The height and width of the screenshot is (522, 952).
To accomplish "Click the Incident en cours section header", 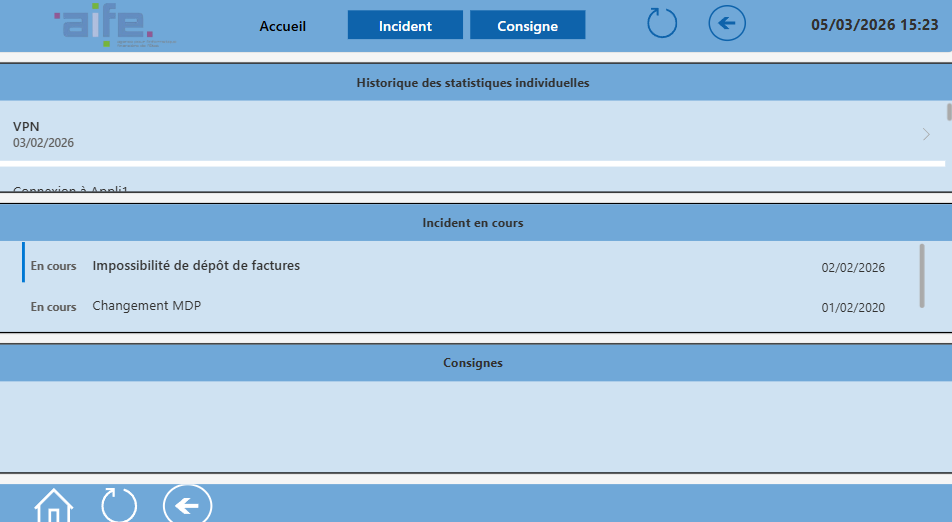I will point(472,223).
